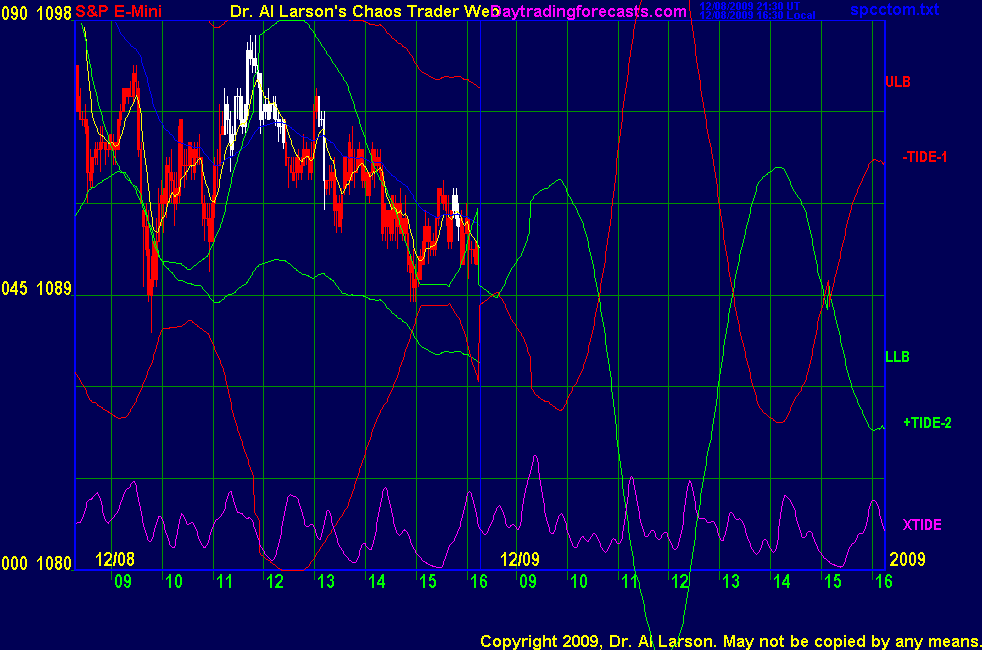Click the 15 hour label for 12/08

coord(428,582)
